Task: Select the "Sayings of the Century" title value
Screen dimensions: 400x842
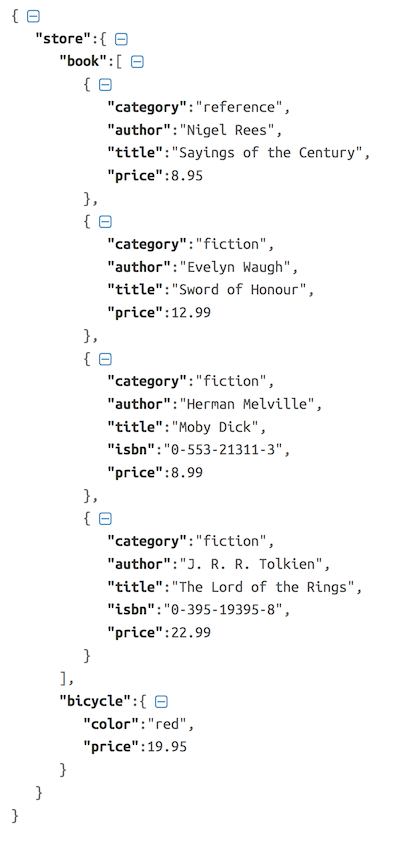Action: (x=267, y=153)
